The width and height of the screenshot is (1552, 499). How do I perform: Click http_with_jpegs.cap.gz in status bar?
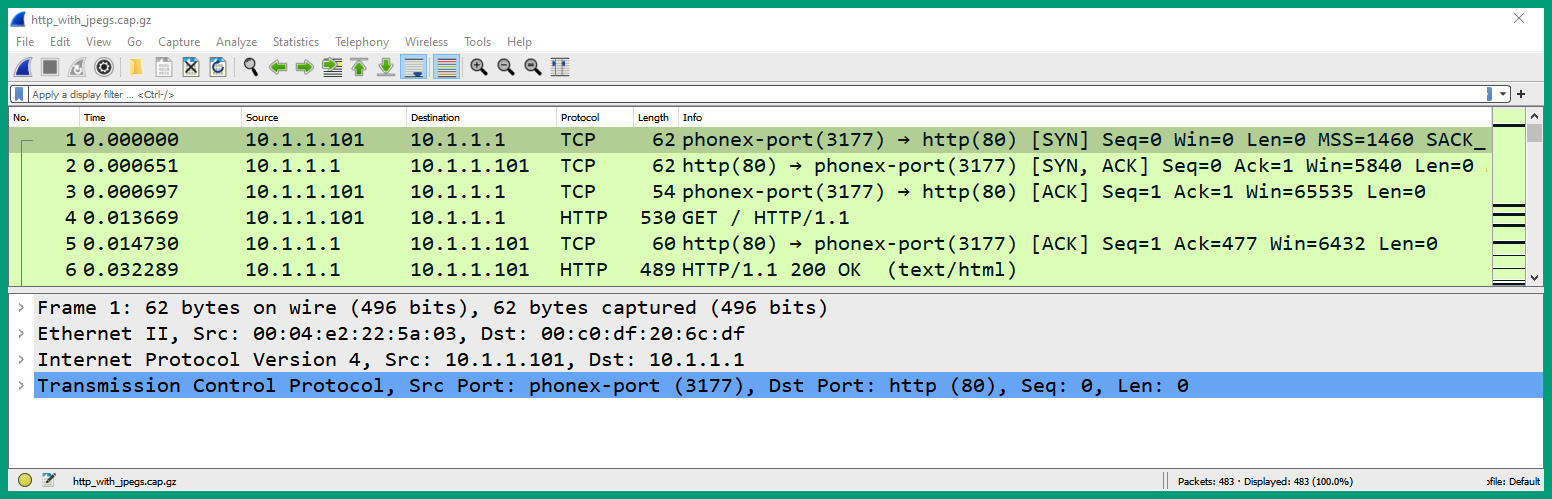(125, 481)
